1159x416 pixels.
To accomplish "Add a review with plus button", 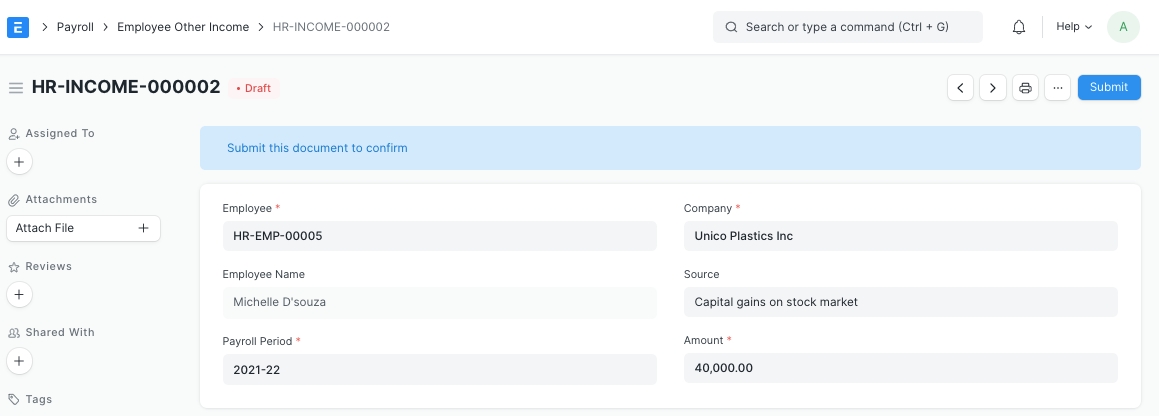I will 20,294.
